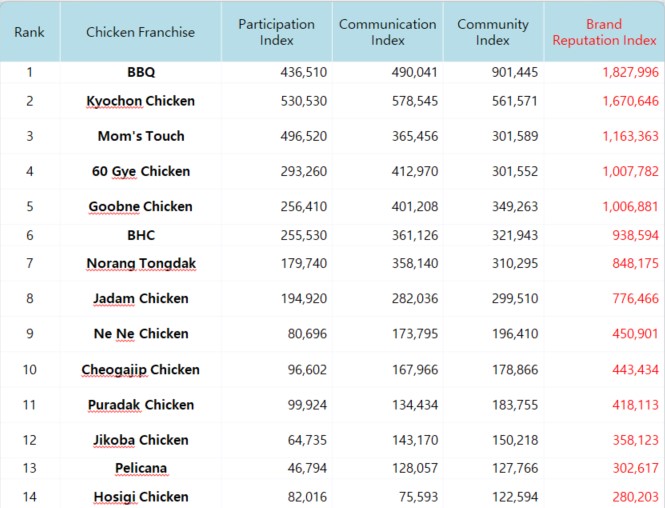Viewport: 665px width, 508px height.
Task: Click Jadam Chicken's participation value 194,920
Action: tap(304, 299)
